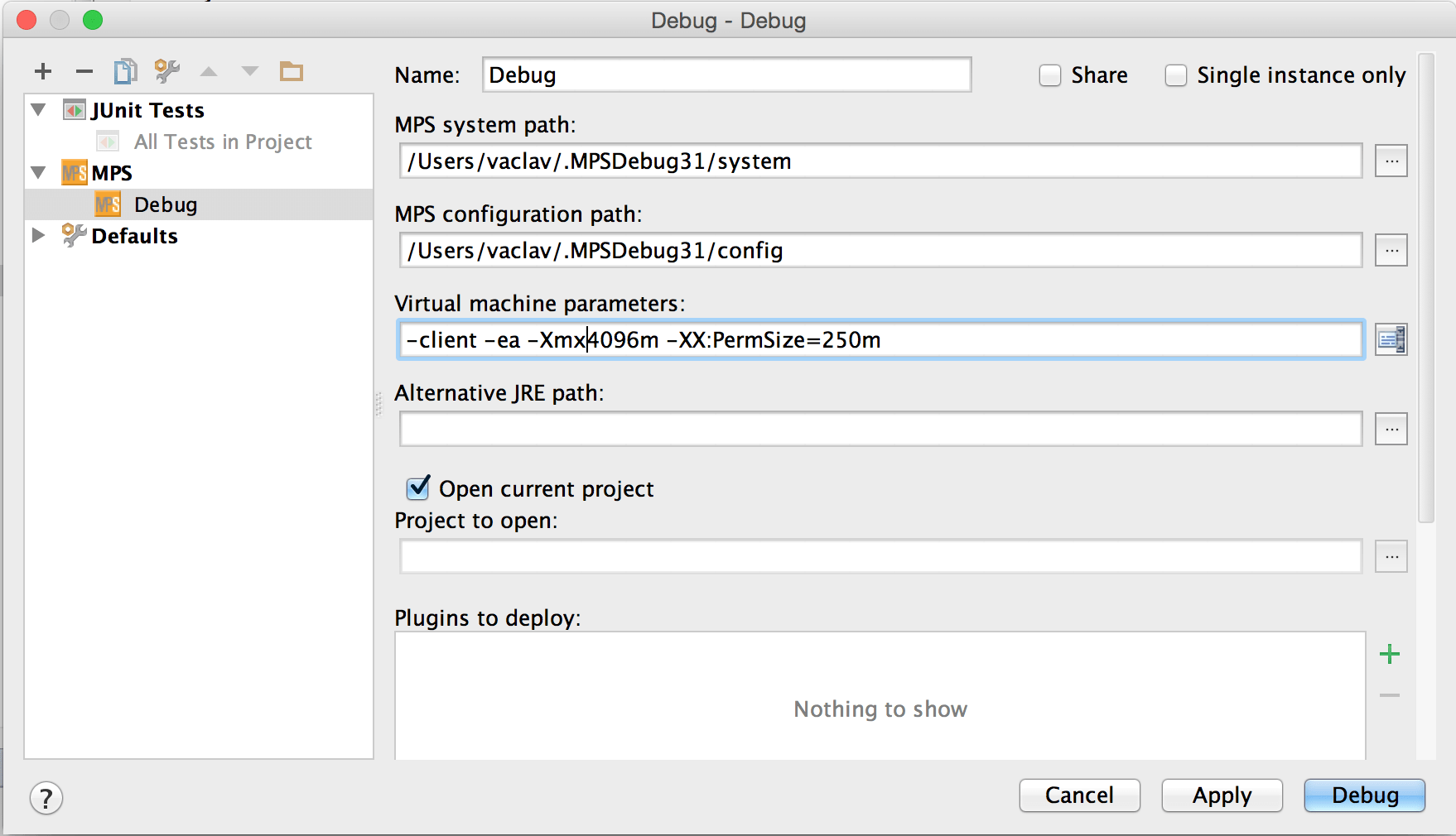Select the Debug configuration under MPS
This screenshot has height=836, width=1456.
[x=166, y=204]
